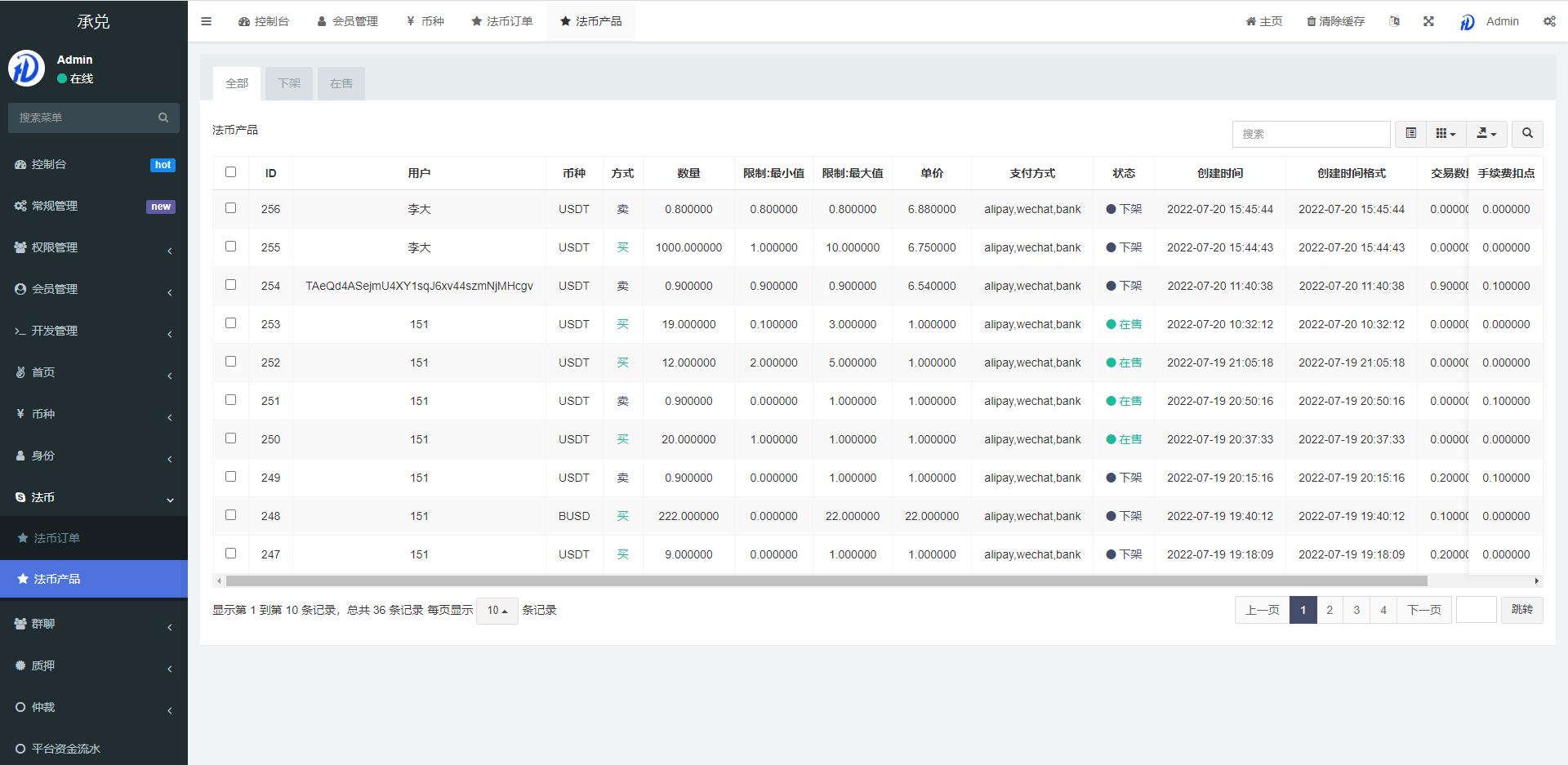Screen dimensions: 1568x765
Task: Go to page 2 of the records
Action: coord(1330,610)
